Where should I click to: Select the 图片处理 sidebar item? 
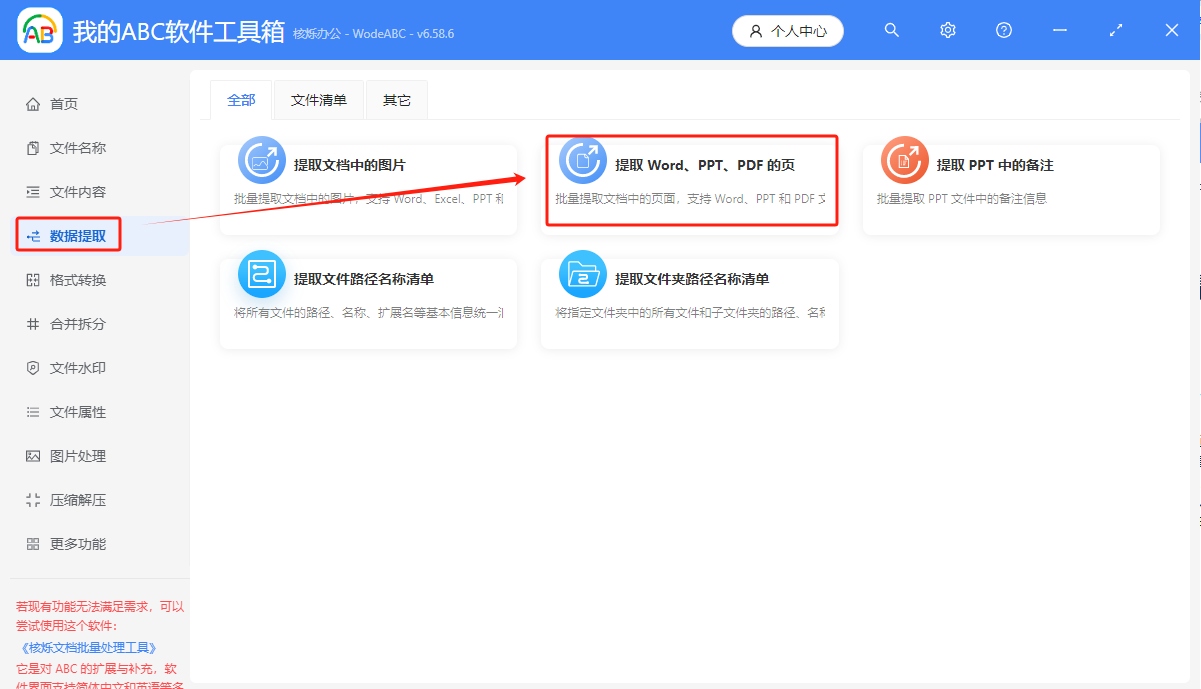click(68, 455)
